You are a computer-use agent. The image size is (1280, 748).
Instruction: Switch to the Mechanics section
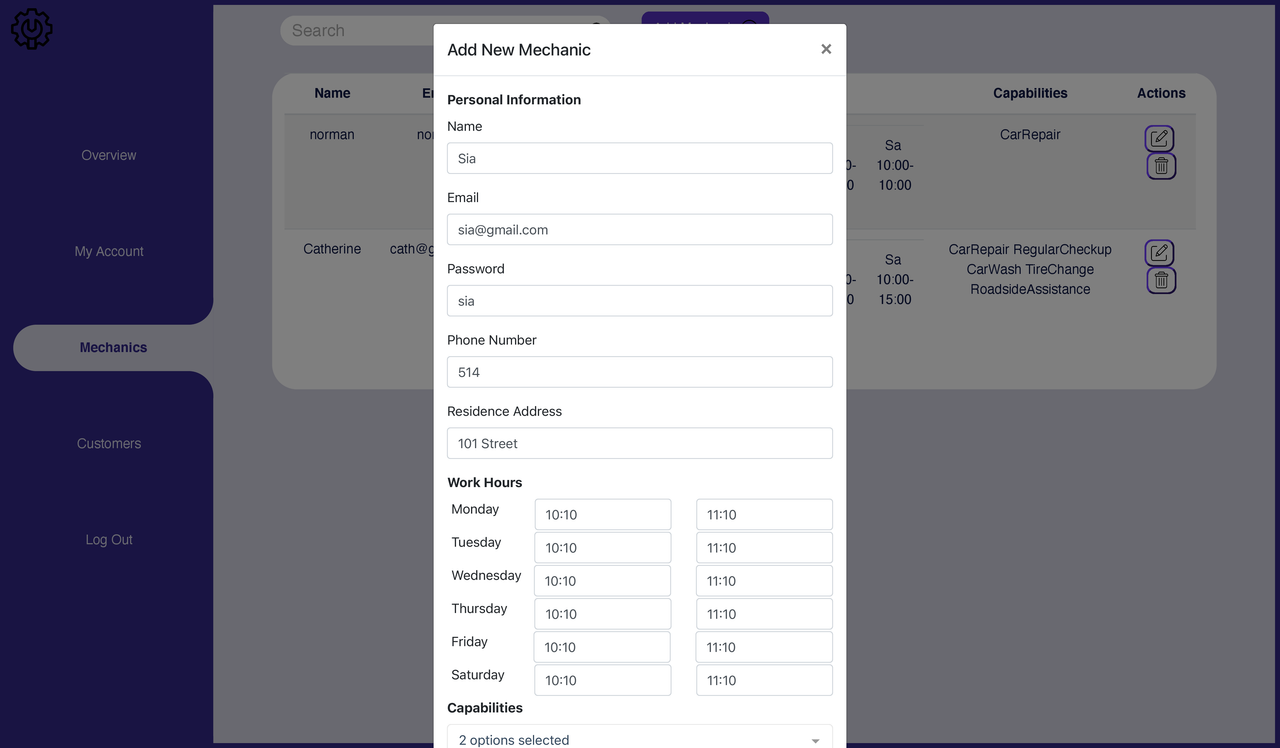pos(113,347)
